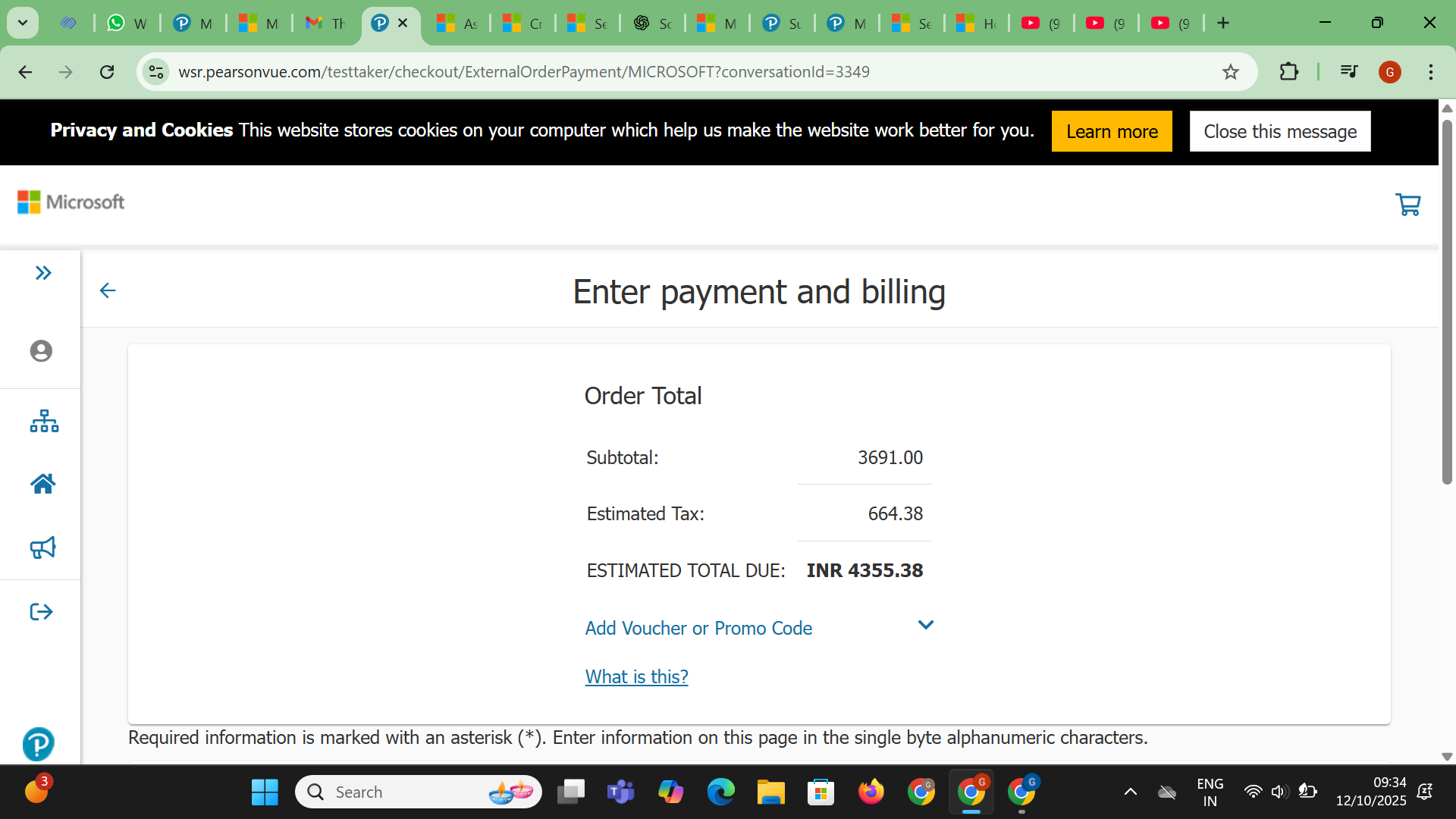Click the Learn more button
The image size is (1456, 819).
(1111, 131)
